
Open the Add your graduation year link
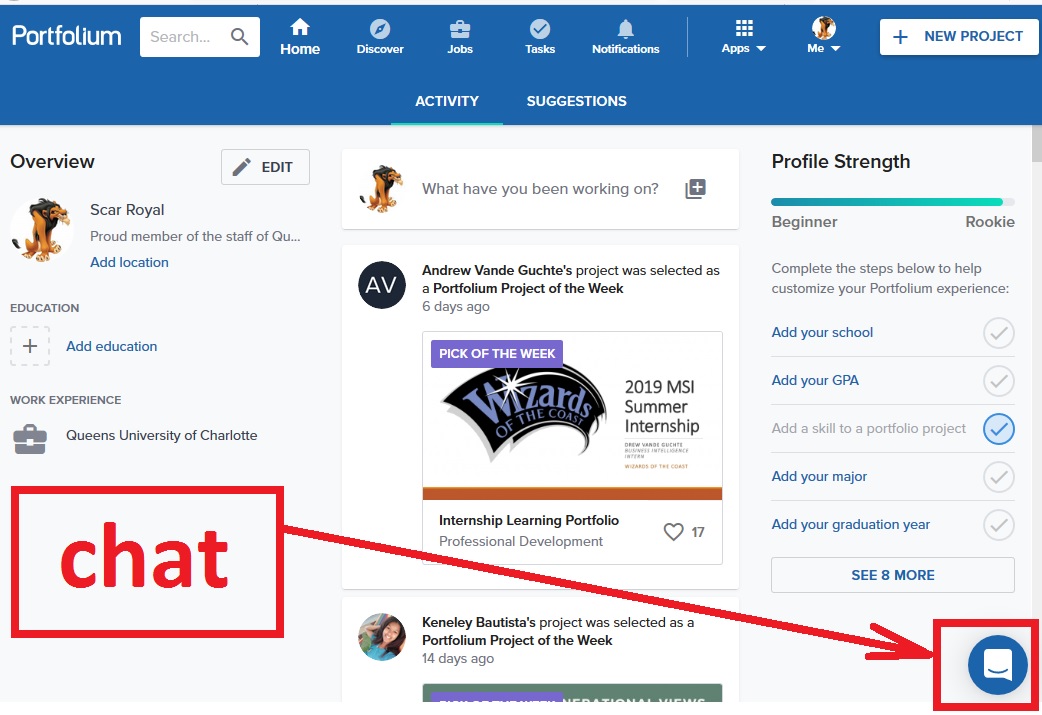coord(851,524)
